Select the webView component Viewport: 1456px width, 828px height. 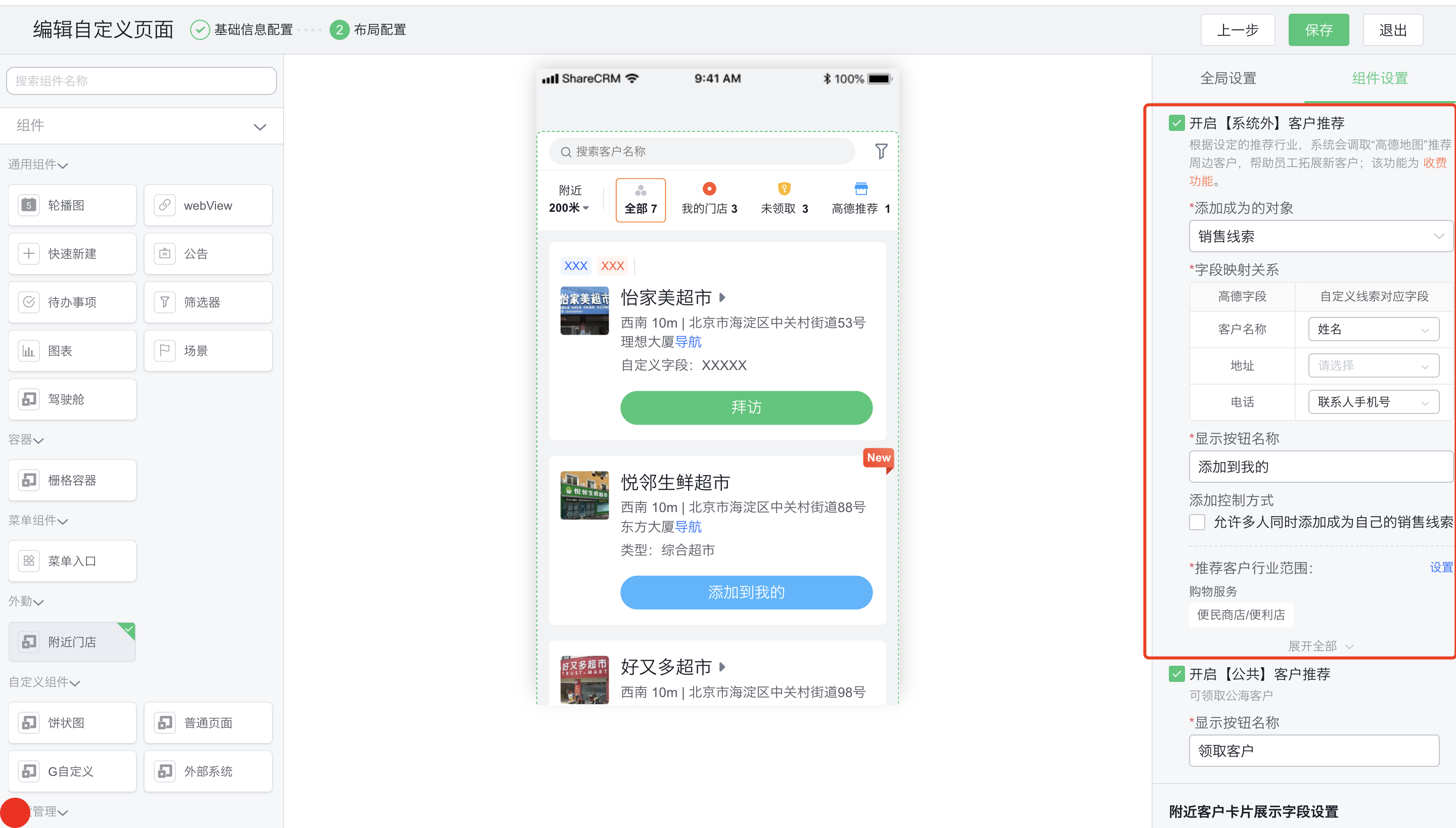coord(208,205)
